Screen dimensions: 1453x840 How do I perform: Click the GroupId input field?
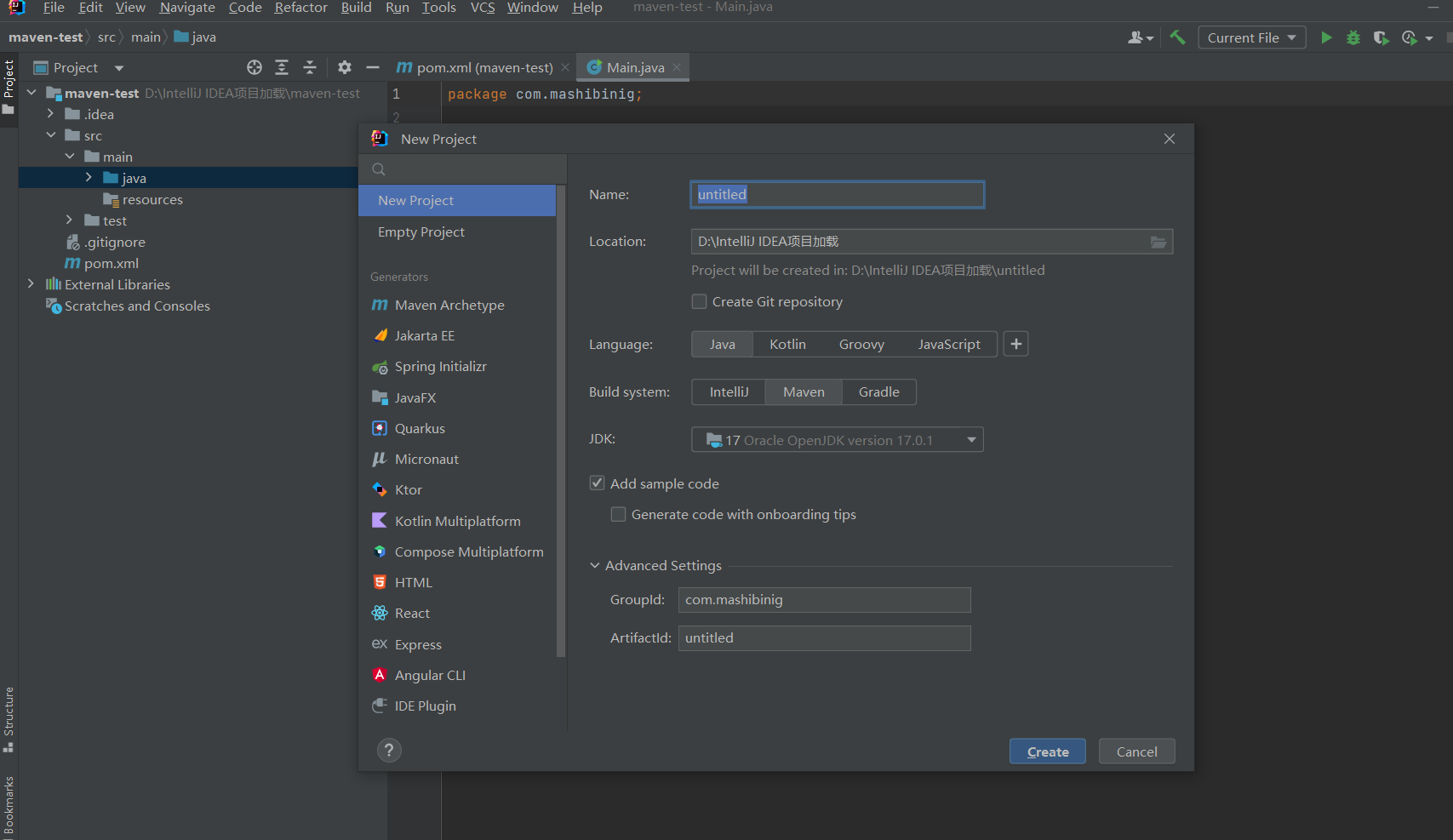pos(825,600)
